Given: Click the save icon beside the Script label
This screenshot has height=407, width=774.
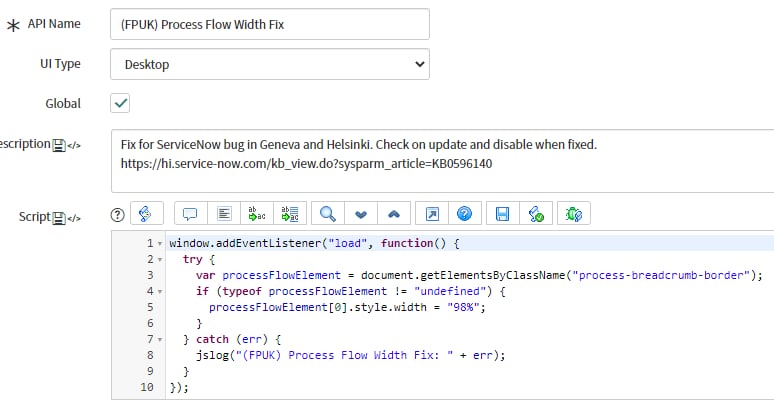Looking at the screenshot, I should (59, 218).
